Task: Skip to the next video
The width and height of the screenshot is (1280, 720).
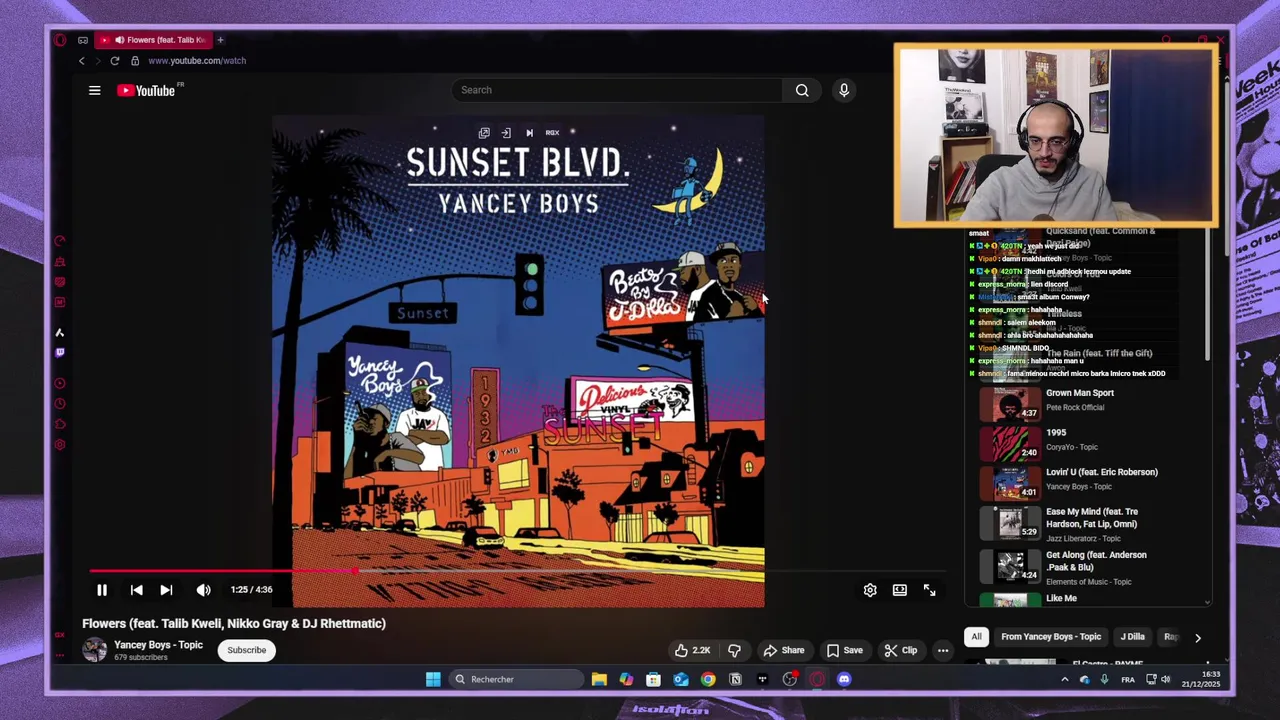Action: (x=166, y=590)
